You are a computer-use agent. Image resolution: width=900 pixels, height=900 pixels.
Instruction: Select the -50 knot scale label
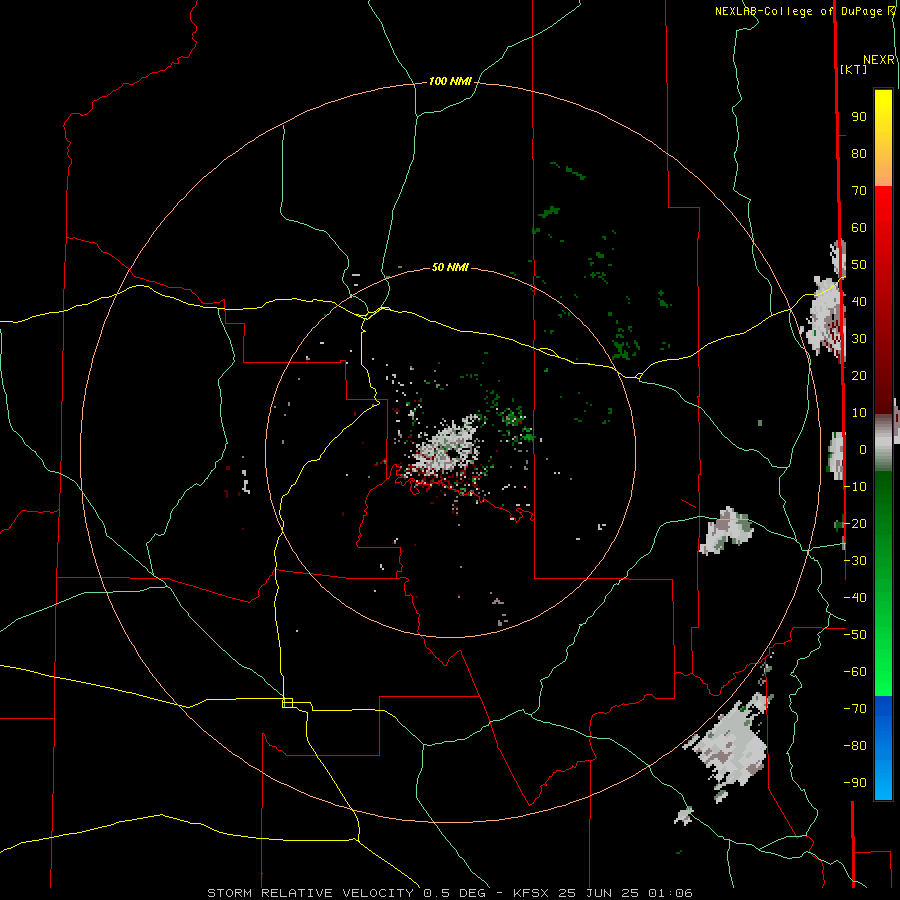[855, 635]
